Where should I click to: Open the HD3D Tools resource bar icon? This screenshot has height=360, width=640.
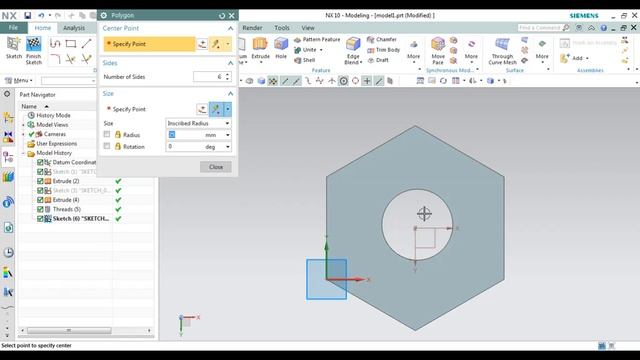(8, 202)
